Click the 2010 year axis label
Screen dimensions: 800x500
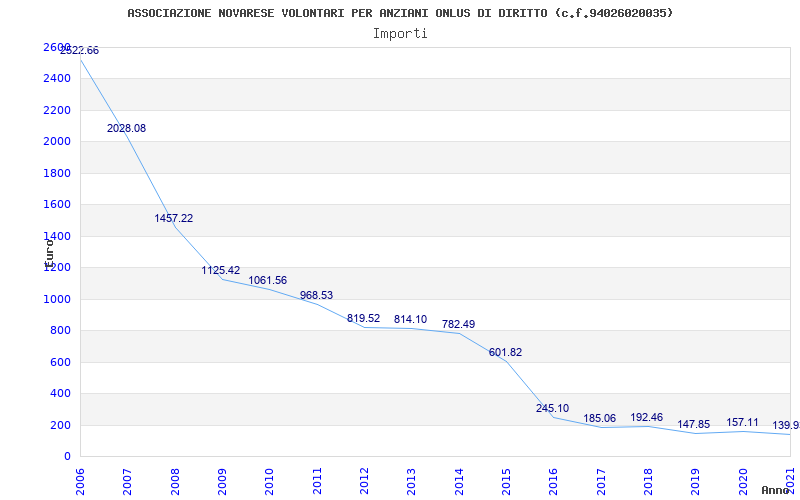269,482
